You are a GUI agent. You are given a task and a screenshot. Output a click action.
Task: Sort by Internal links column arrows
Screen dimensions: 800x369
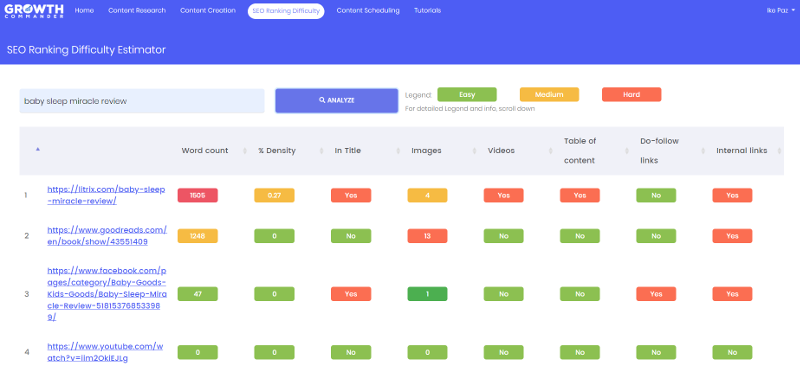tap(779, 151)
